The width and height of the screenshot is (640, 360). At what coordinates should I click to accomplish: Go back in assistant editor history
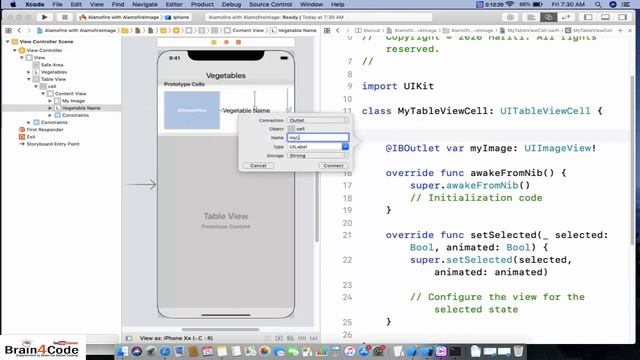(x=338, y=31)
